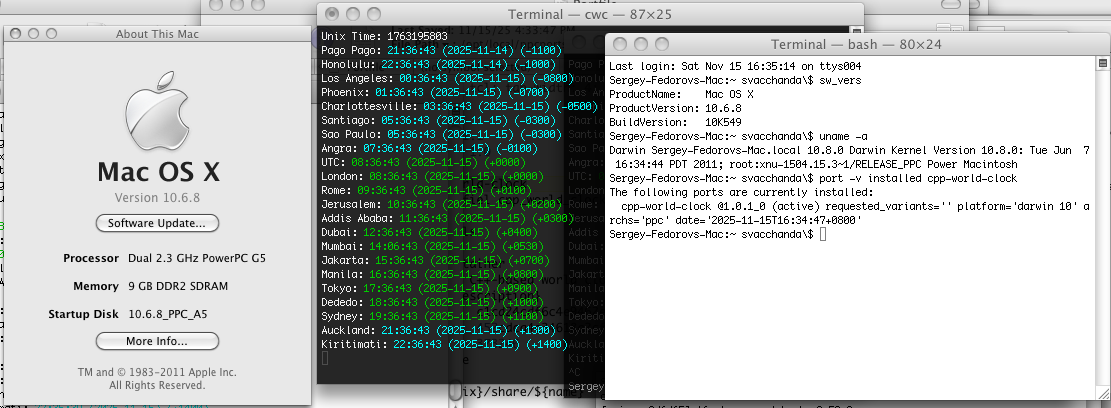Click the Rome time row
Image resolution: width=1111 pixels, height=408 pixels.
(426, 191)
